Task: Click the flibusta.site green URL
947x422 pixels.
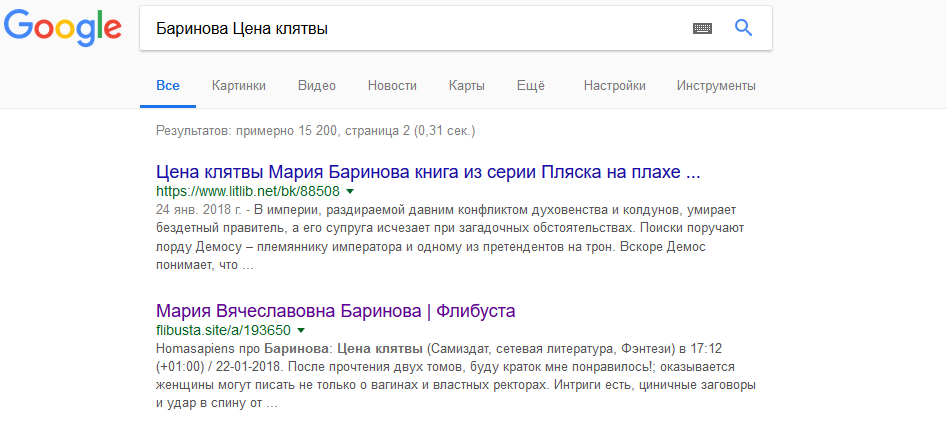Action: pyautogui.click(x=223, y=330)
